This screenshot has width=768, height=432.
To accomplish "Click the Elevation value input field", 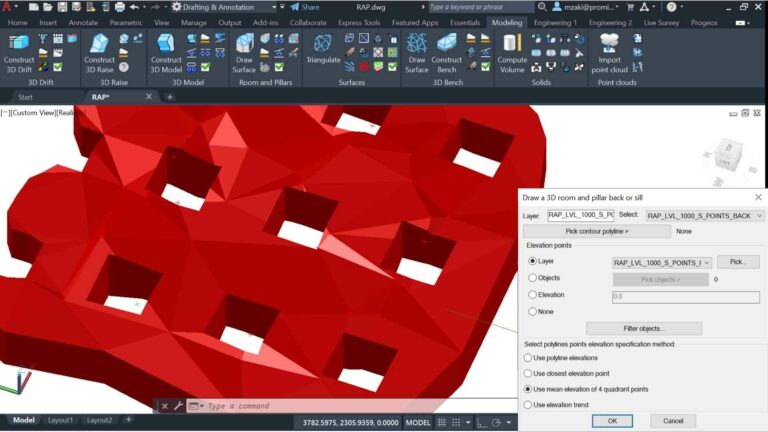I will [685, 296].
